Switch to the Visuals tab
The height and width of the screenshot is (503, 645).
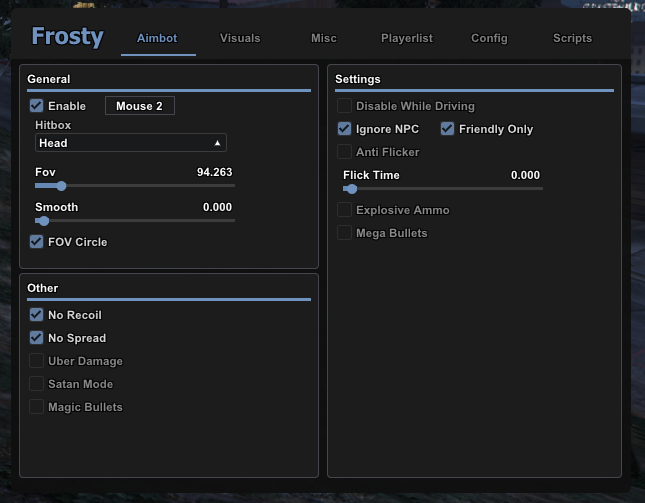click(240, 38)
